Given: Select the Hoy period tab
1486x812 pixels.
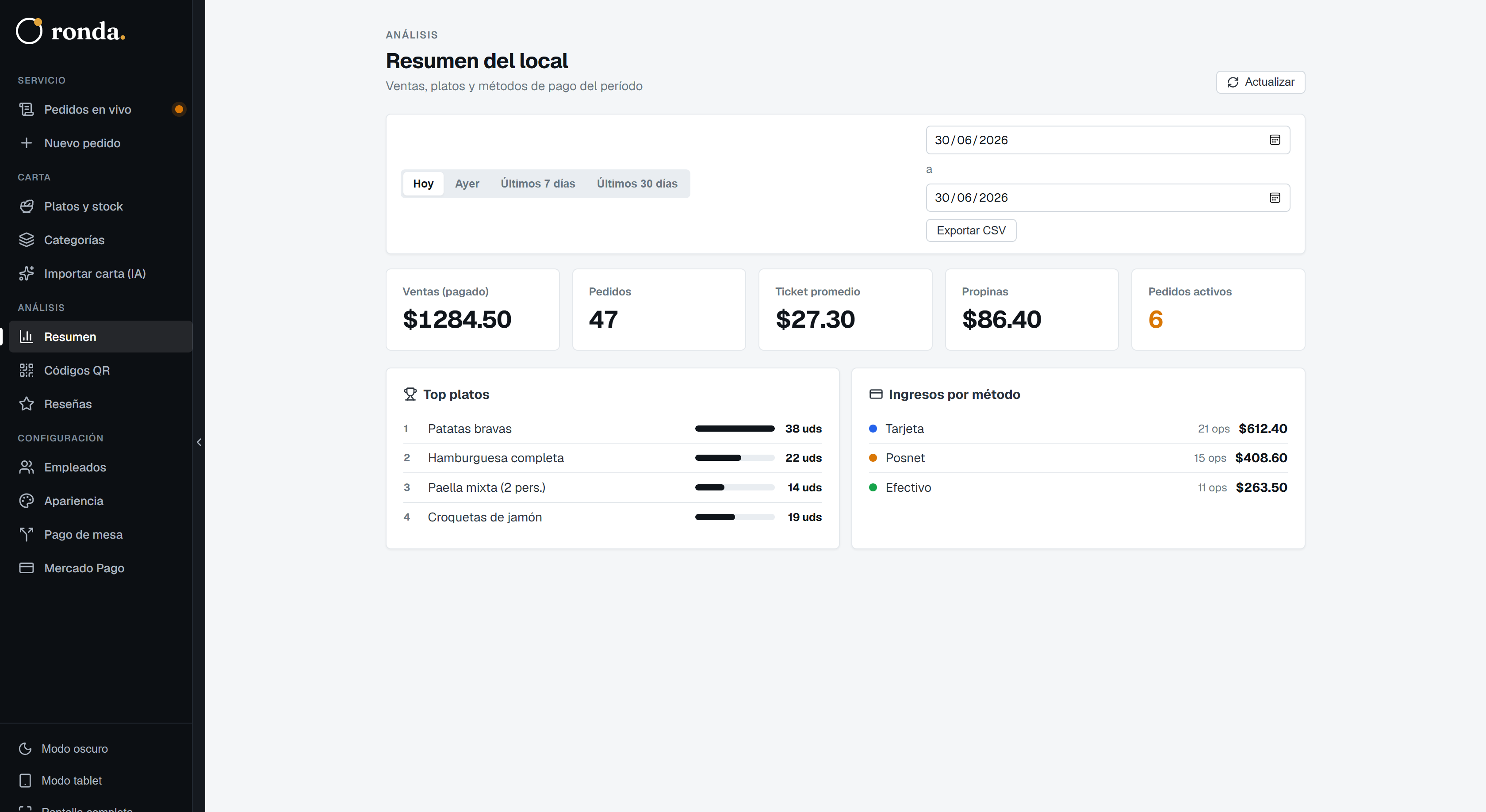Looking at the screenshot, I should pyautogui.click(x=423, y=184).
